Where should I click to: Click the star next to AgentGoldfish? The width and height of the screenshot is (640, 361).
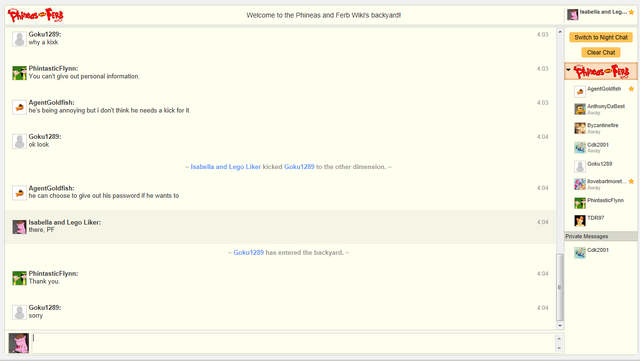[631, 89]
